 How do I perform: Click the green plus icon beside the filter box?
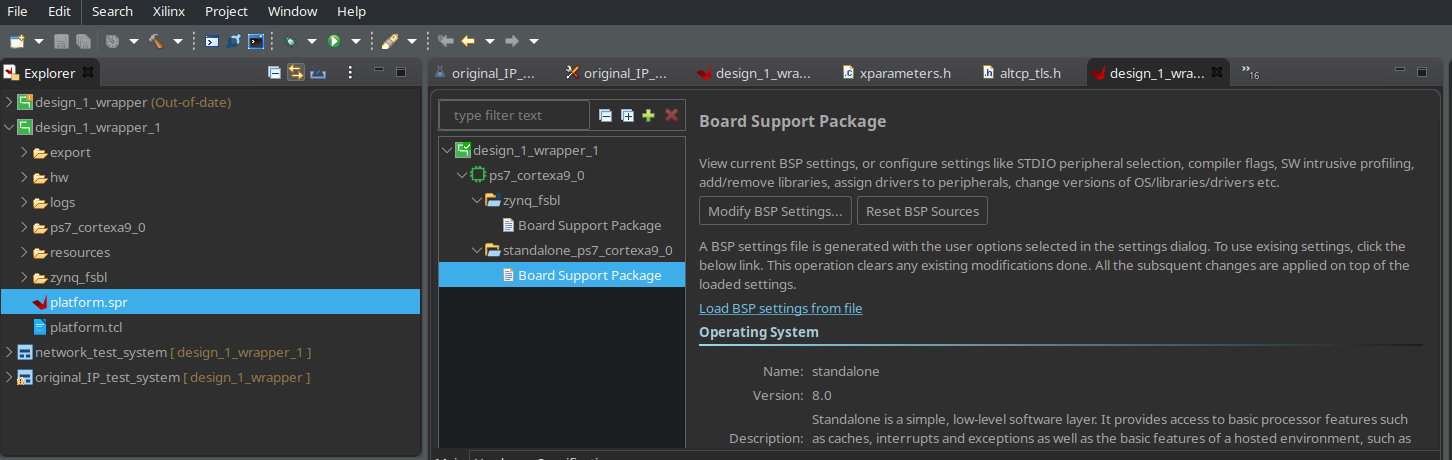point(648,115)
